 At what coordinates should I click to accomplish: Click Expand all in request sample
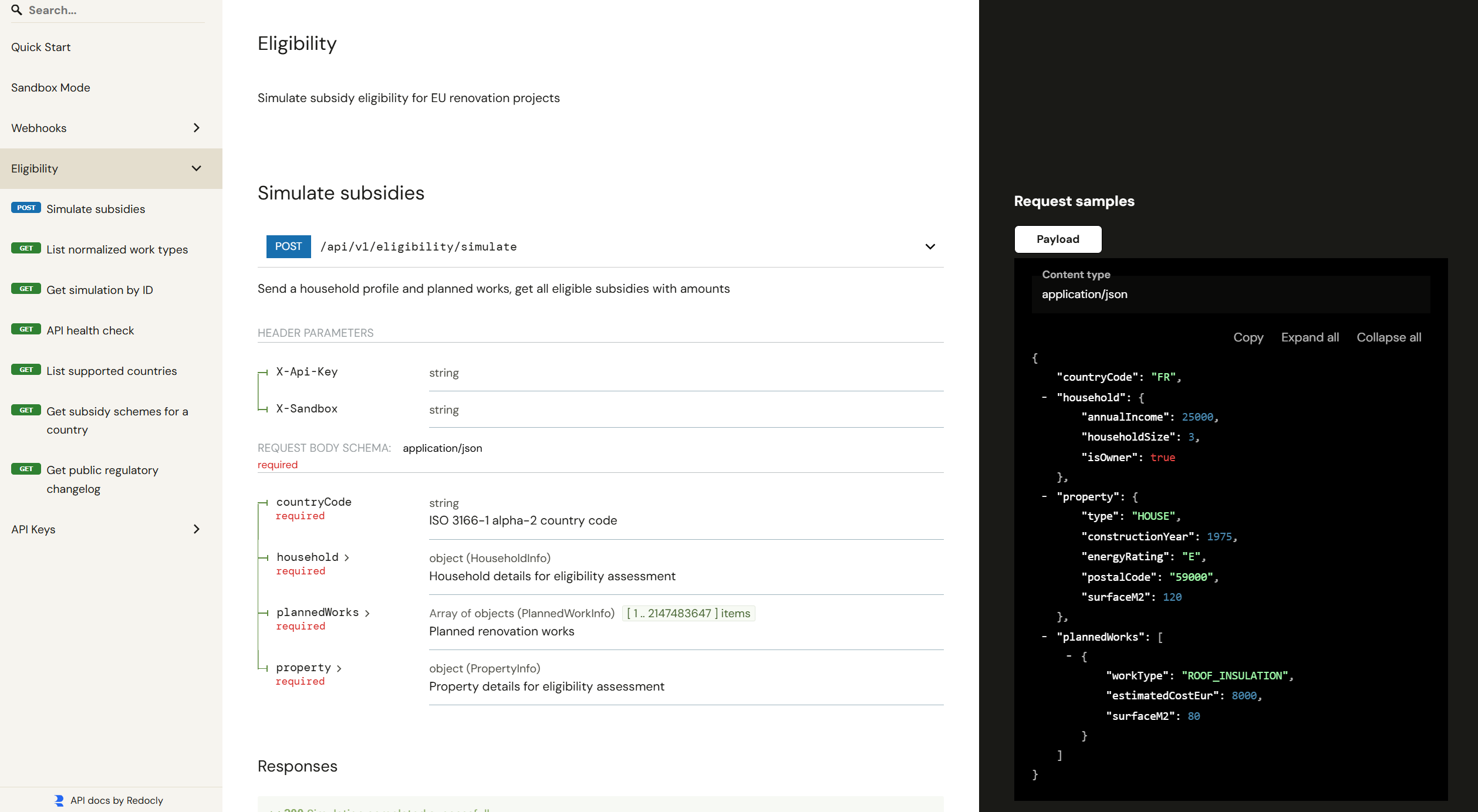(1310, 337)
